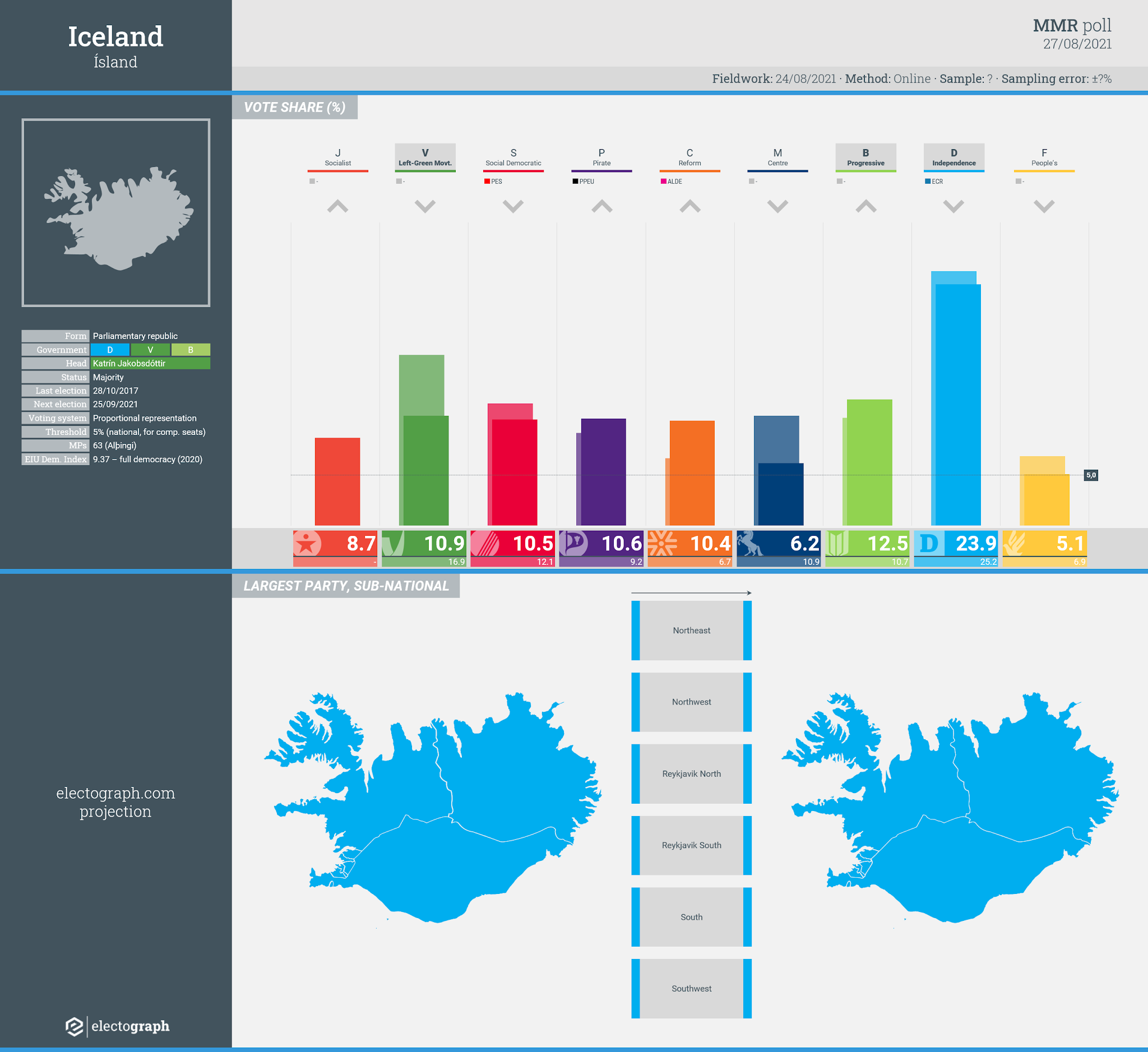This screenshot has width=1148, height=1052.
Task: Click the red PES affiliation swatch
Action: 487,182
